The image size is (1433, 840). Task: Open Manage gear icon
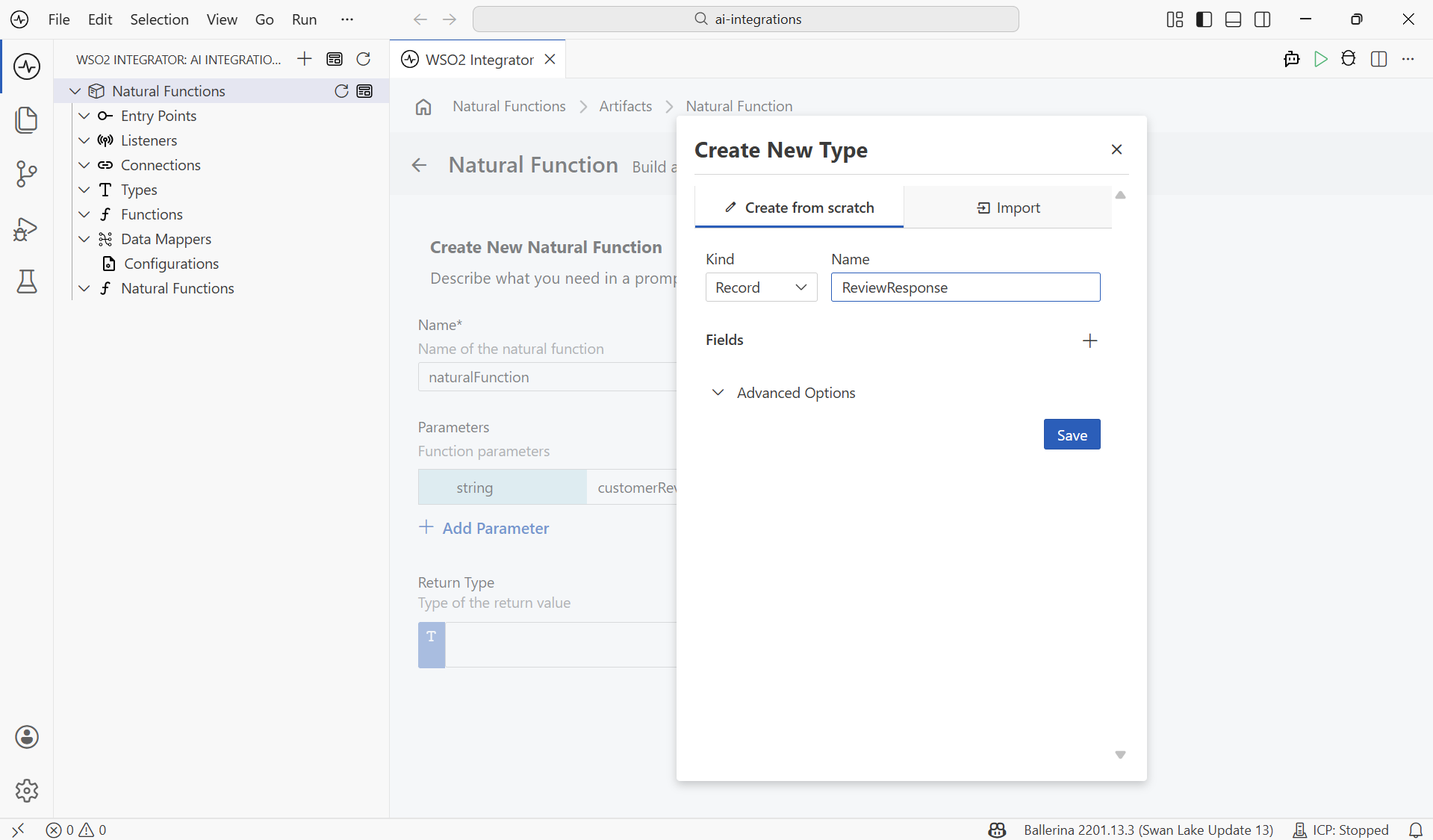click(27, 791)
